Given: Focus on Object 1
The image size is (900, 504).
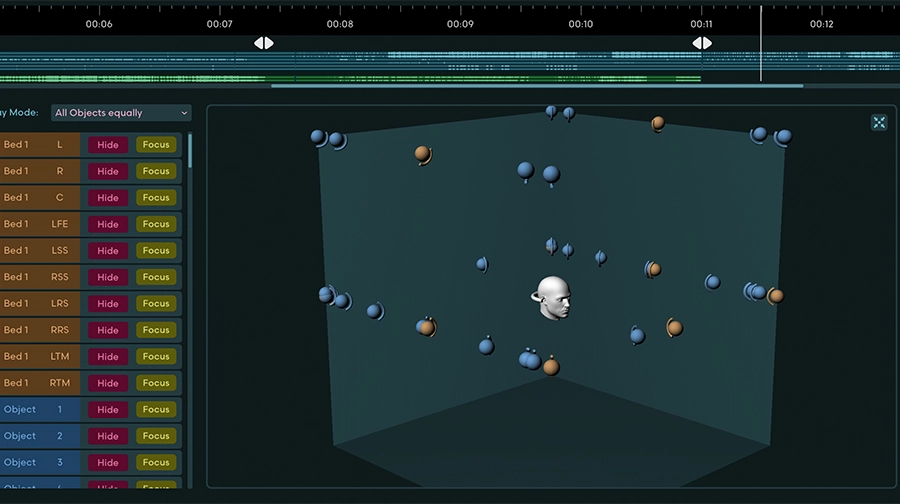Looking at the screenshot, I should (x=156, y=410).
